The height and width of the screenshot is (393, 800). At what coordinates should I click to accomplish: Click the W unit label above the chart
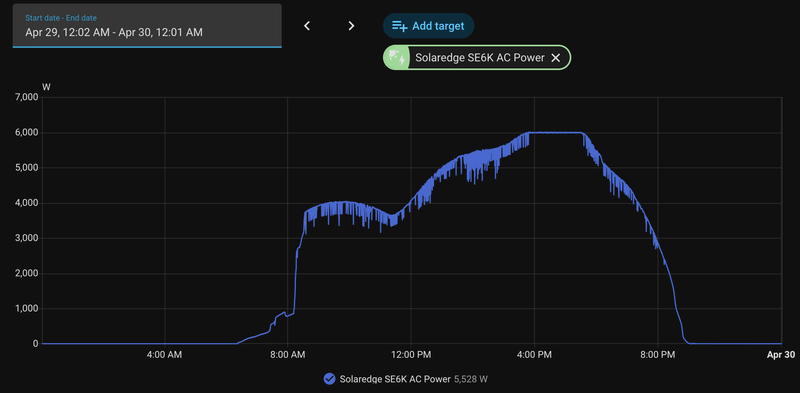(46, 87)
